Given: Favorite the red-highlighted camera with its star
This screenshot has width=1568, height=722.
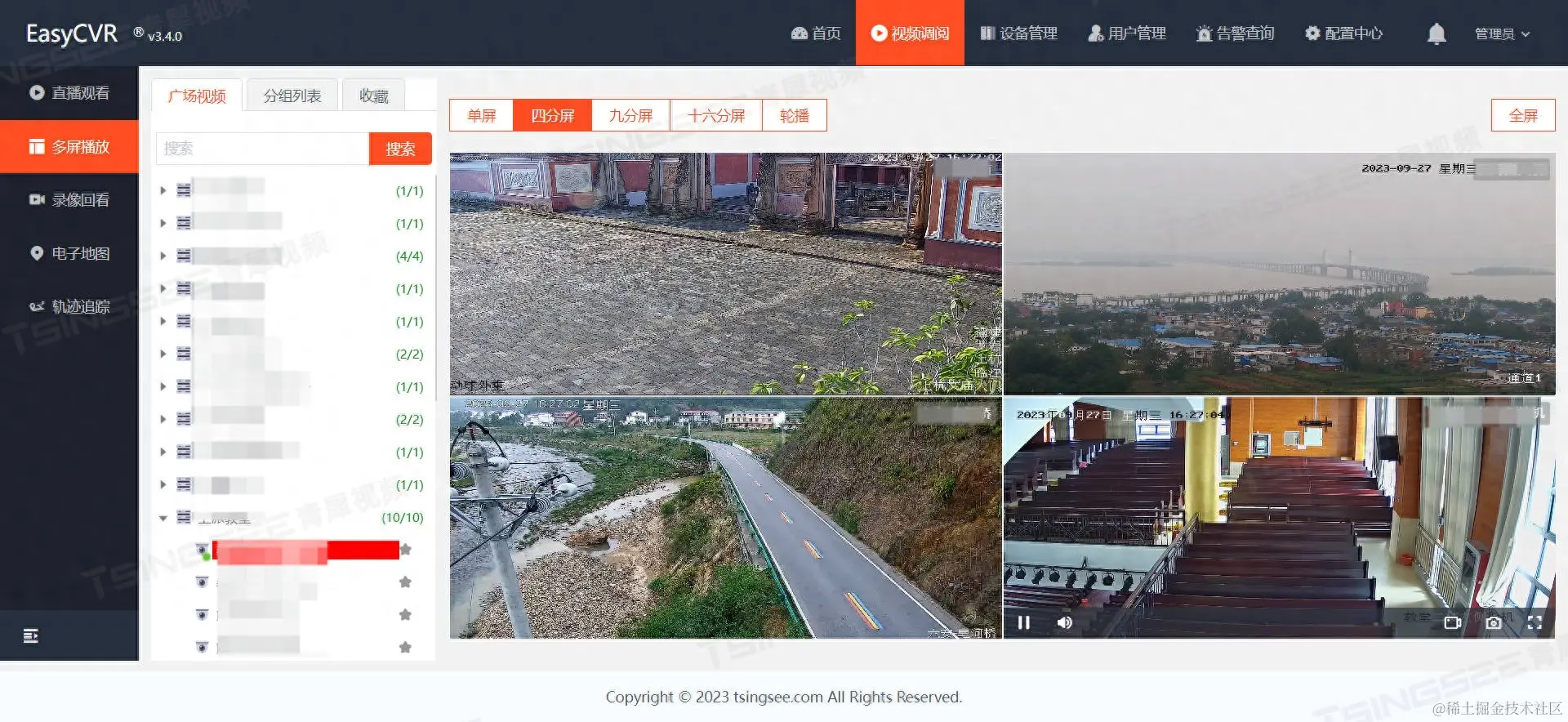Looking at the screenshot, I should click(405, 550).
